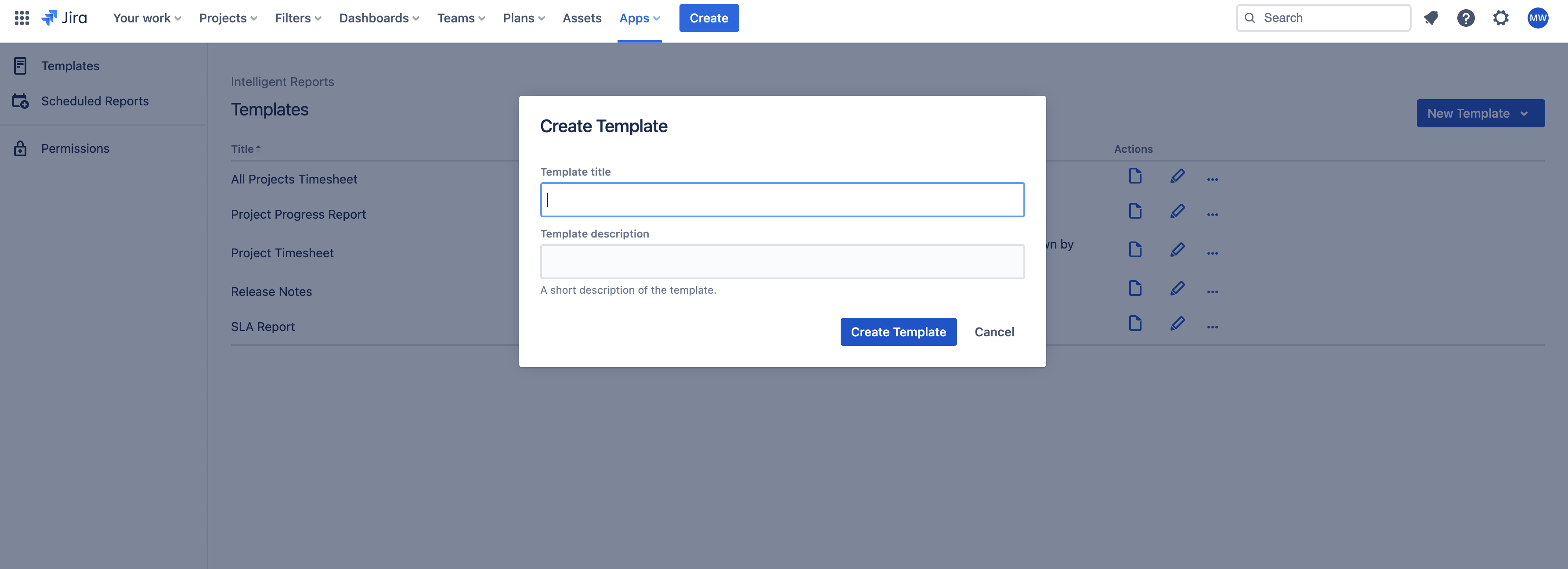
Task: Open more actions for SLA Report row
Action: 1212,327
